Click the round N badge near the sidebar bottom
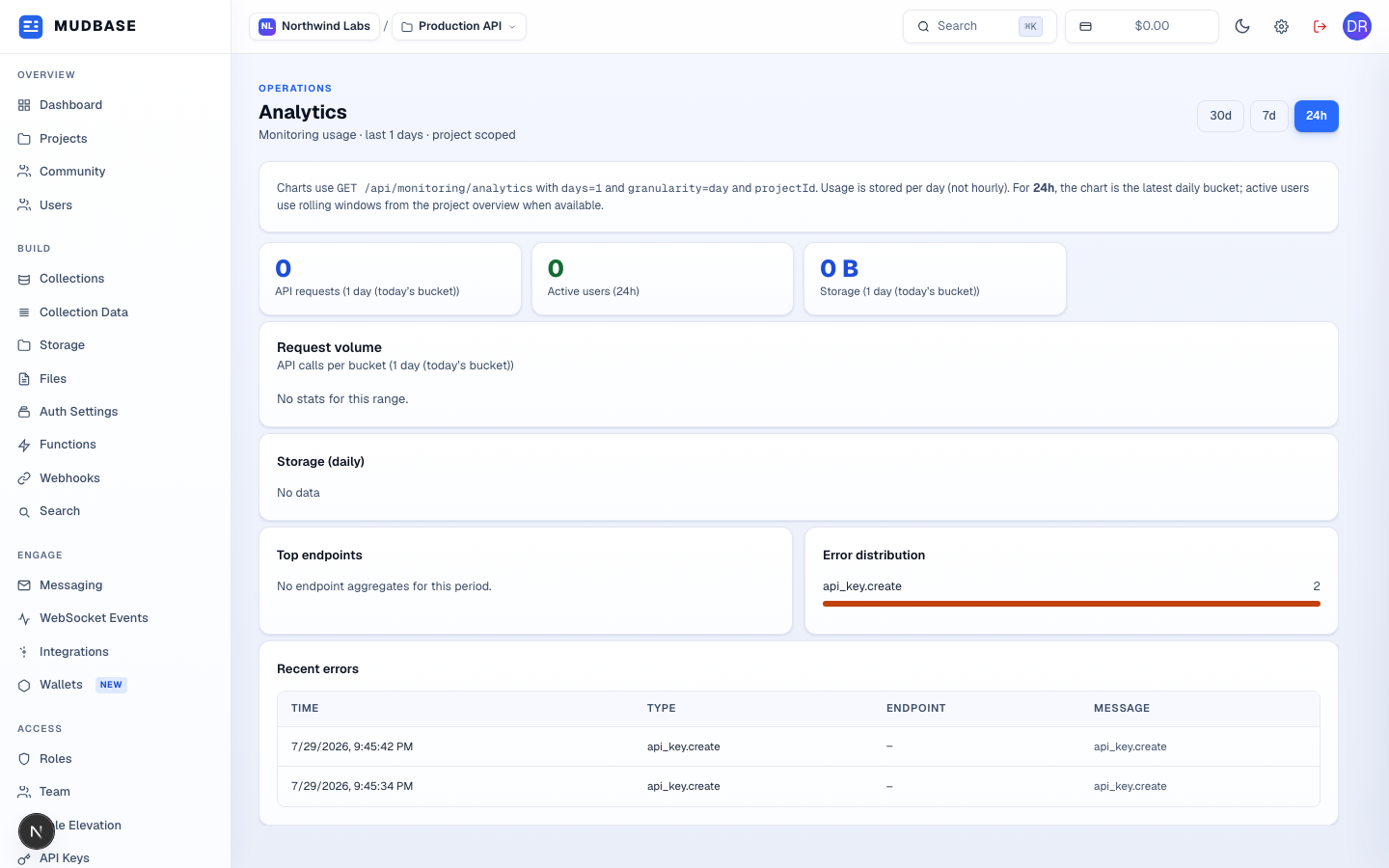 [37, 830]
